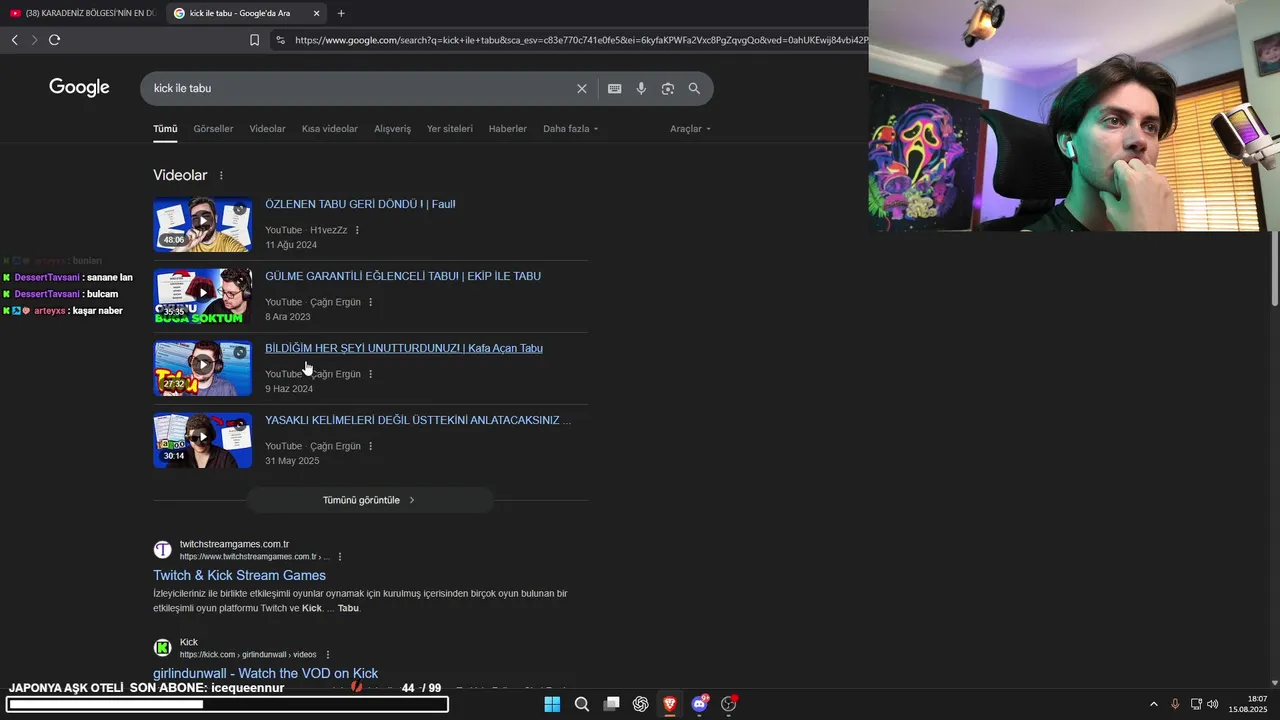
Task: Show hidden system tray icons
Action: point(1153,704)
